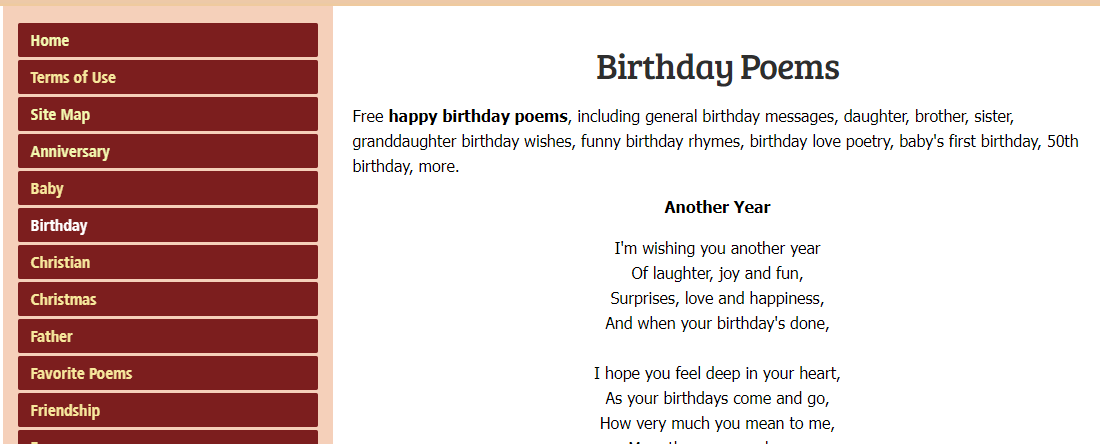Open the Site Map link

(x=60, y=115)
